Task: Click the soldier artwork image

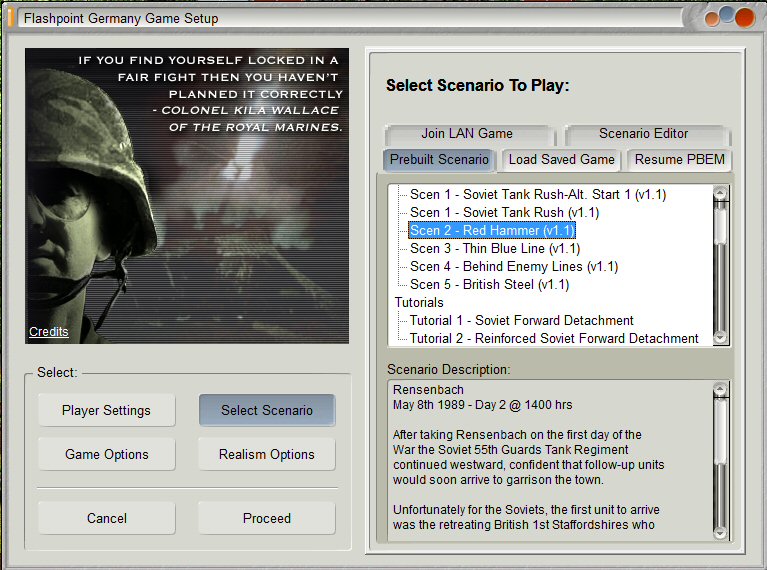Action: tap(187, 196)
